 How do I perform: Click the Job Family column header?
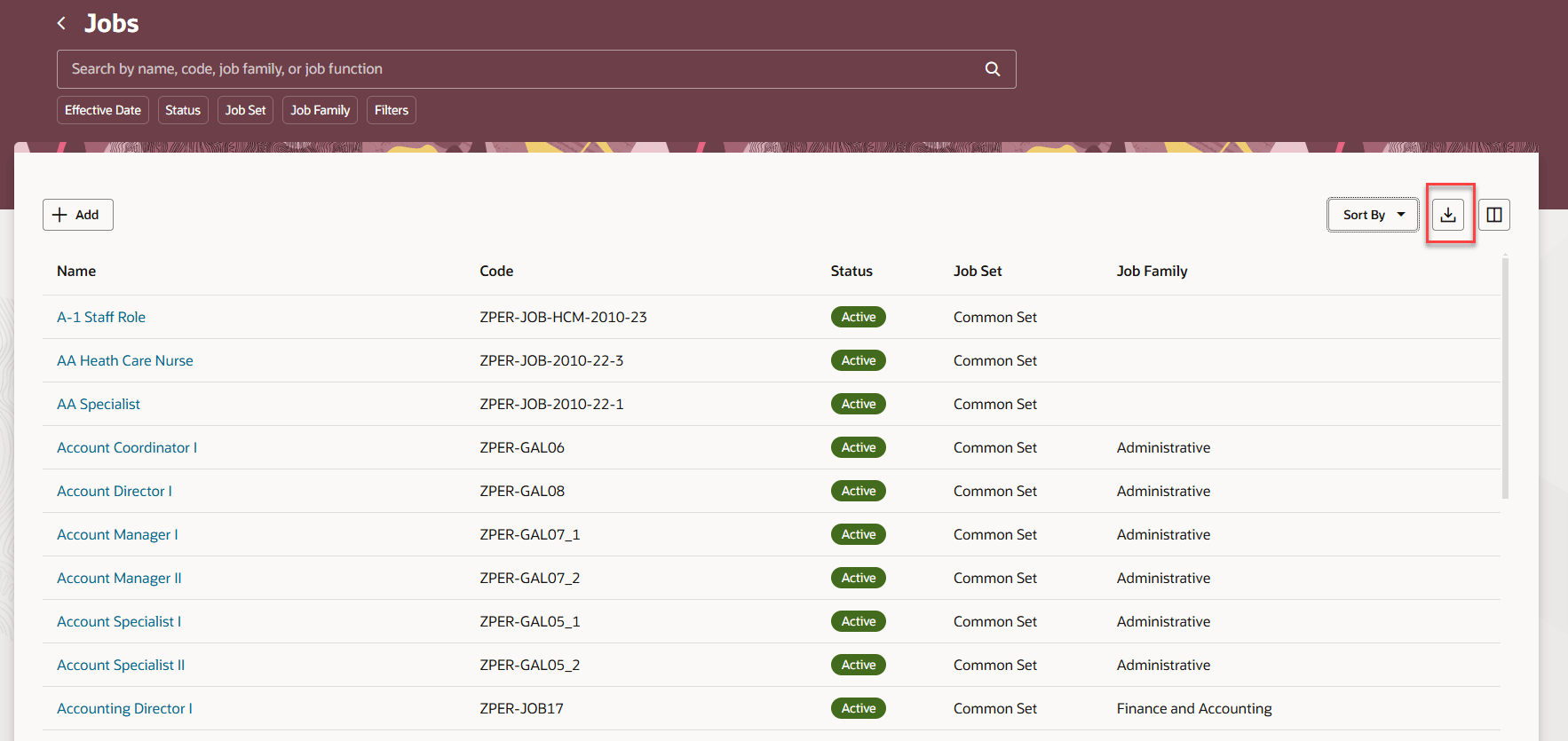pyautogui.click(x=1152, y=271)
